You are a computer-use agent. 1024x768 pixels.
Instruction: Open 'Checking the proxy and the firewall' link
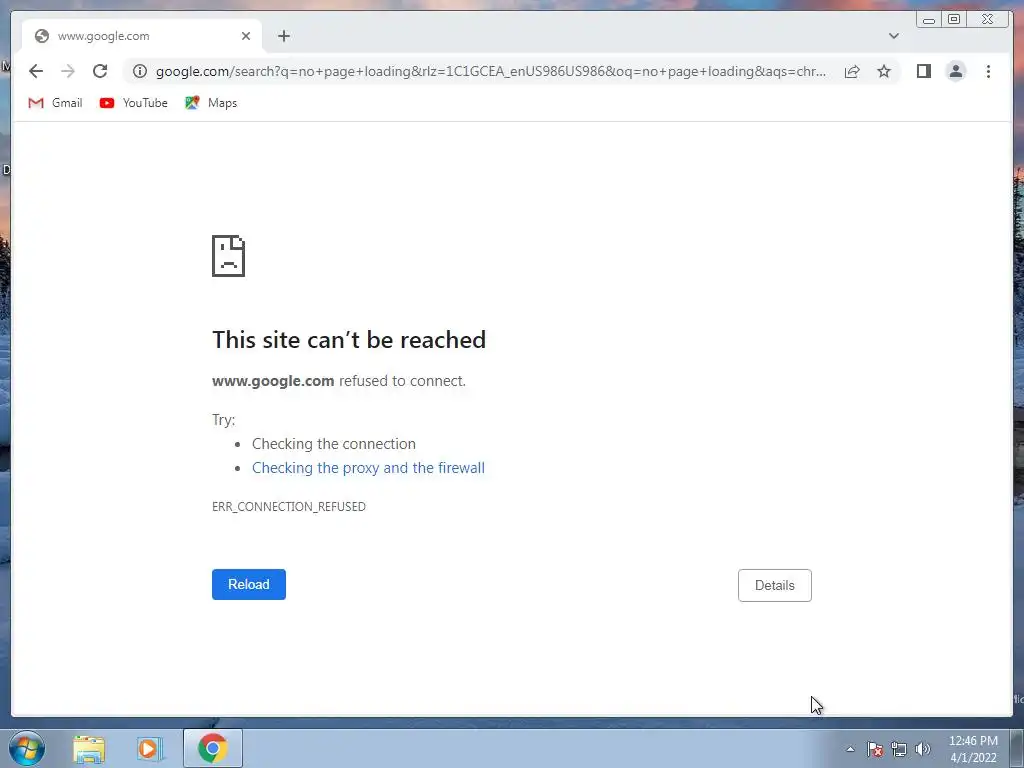coord(368,468)
